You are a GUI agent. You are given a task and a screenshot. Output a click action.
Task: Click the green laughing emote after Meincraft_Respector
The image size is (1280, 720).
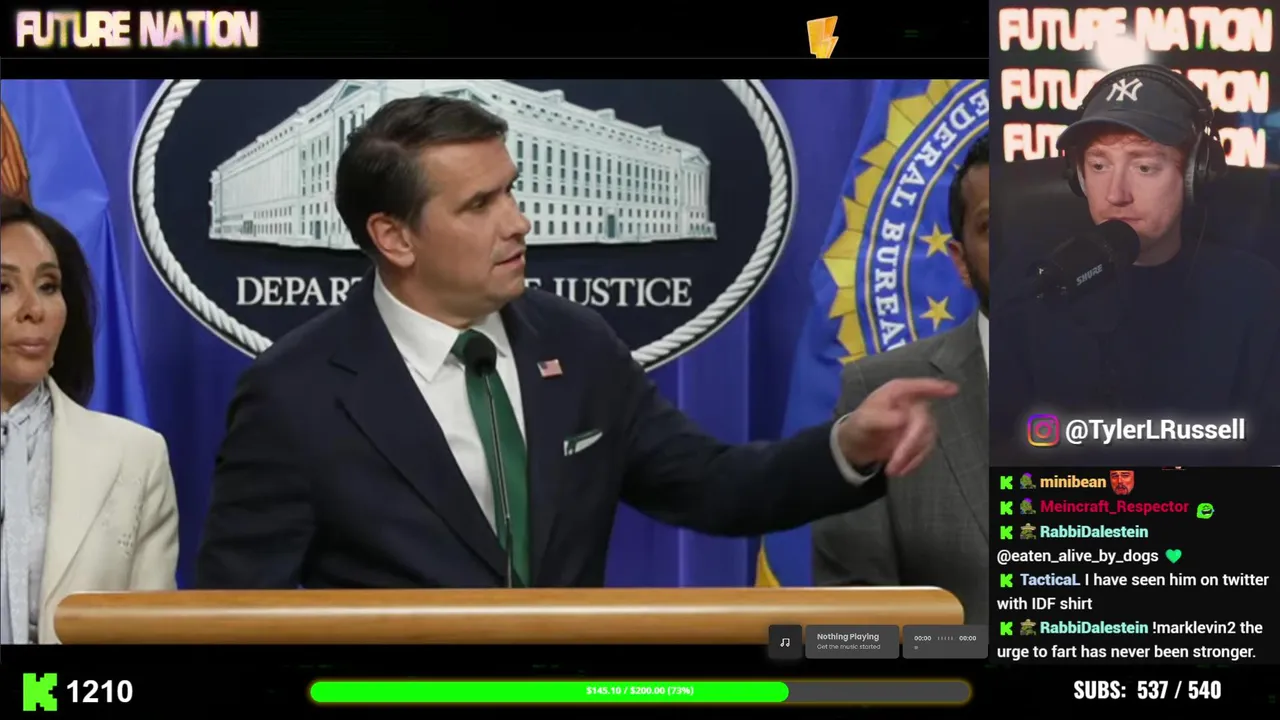coord(1205,510)
